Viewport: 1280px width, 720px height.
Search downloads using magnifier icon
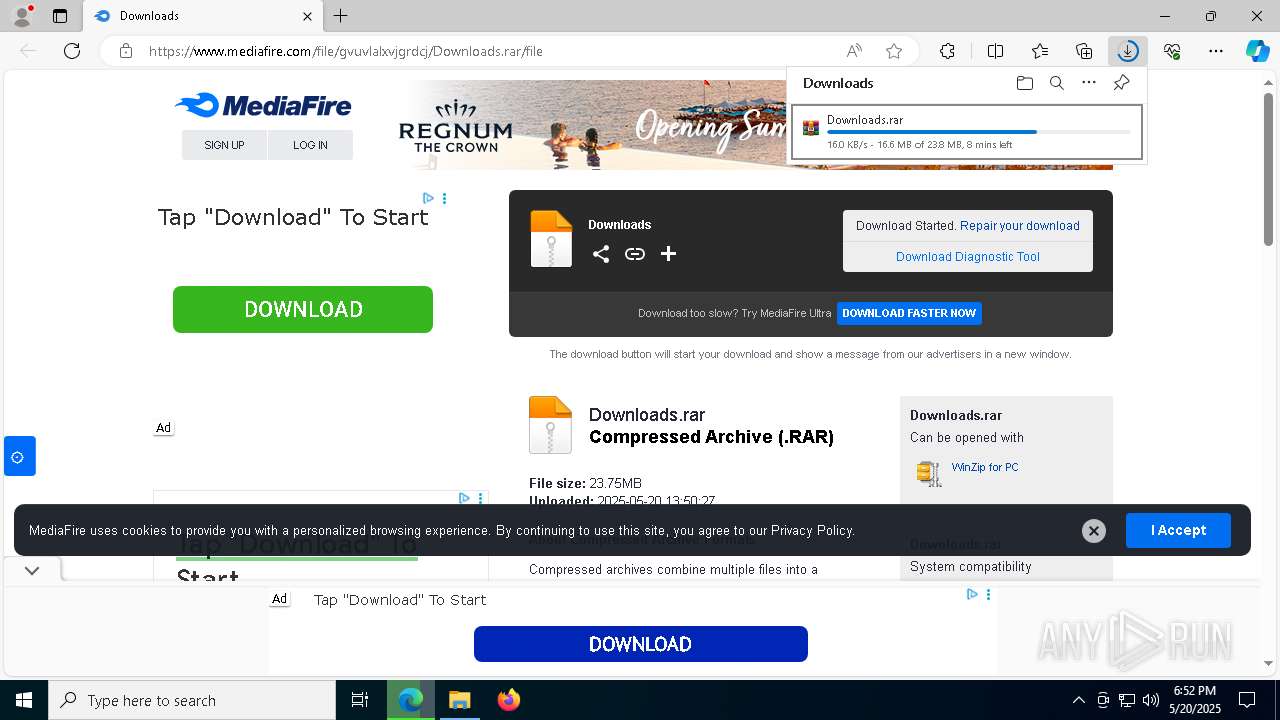(x=1057, y=83)
